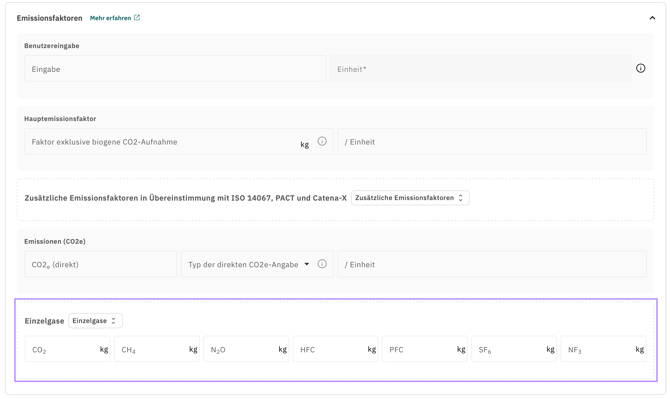This screenshot has width=670, height=399.
Task: Click the SF6 gas input field
Action: [514, 349]
